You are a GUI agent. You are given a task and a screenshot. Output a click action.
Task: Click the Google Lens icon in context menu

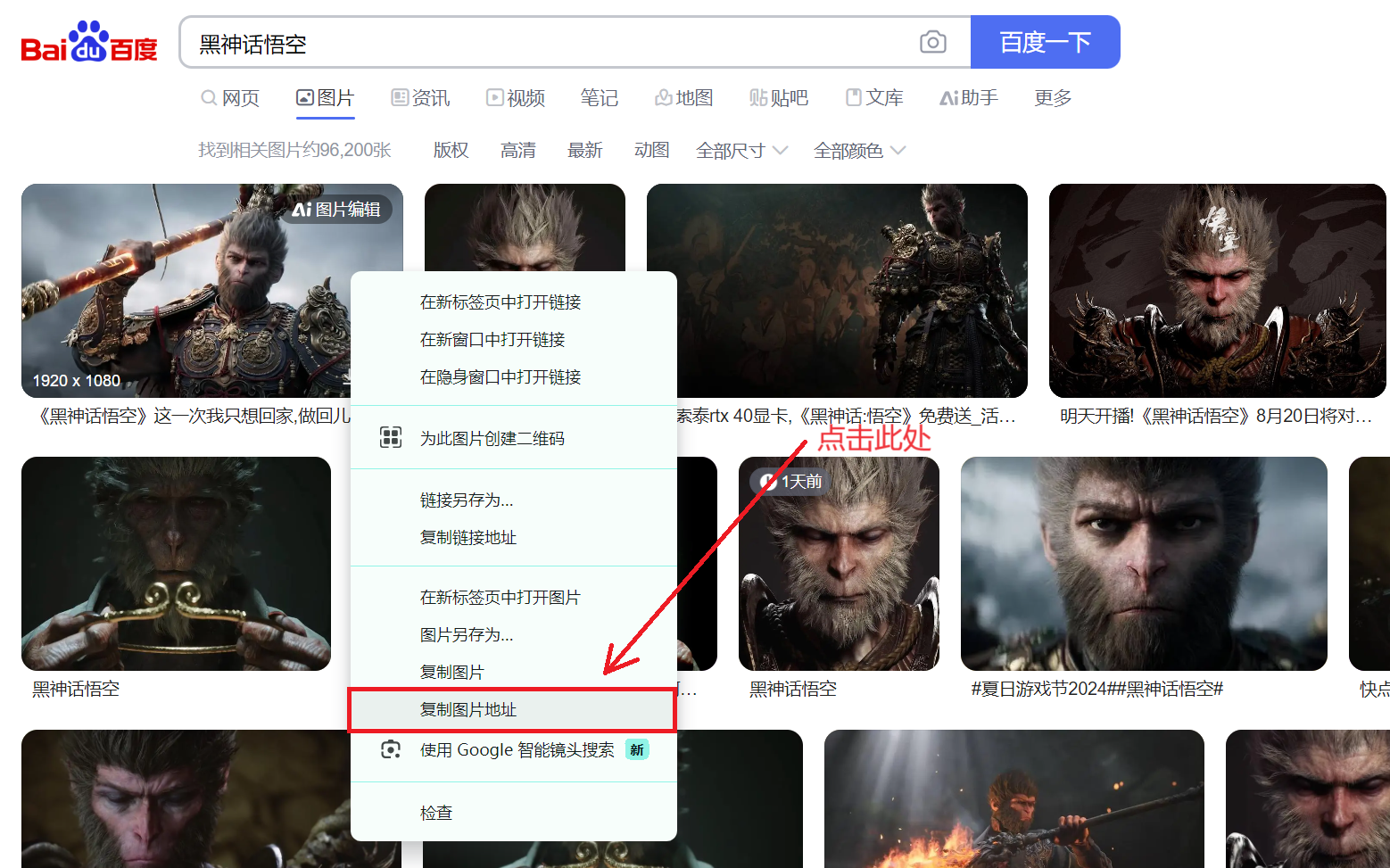391,749
